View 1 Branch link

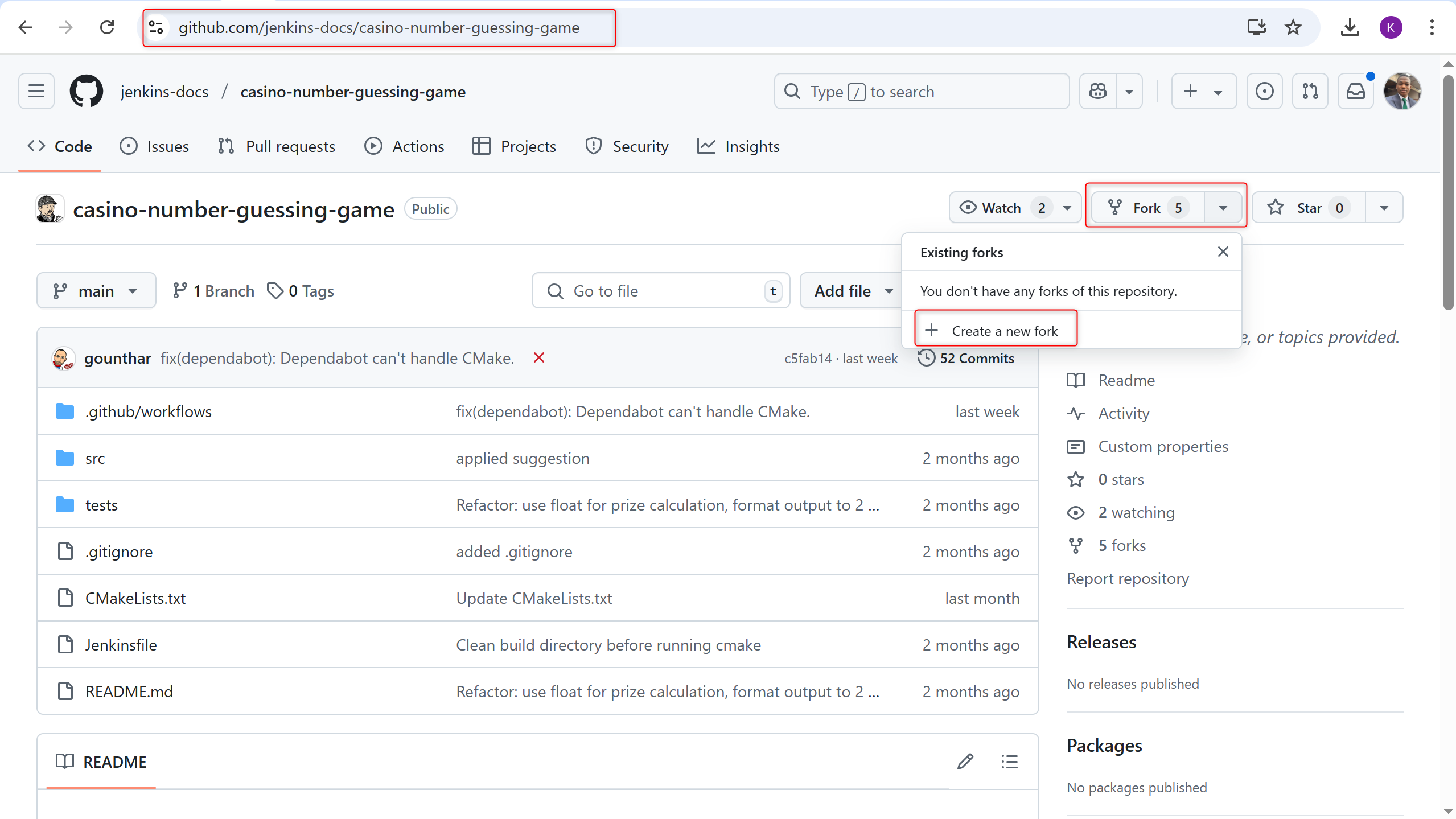[x=213, y=291]
